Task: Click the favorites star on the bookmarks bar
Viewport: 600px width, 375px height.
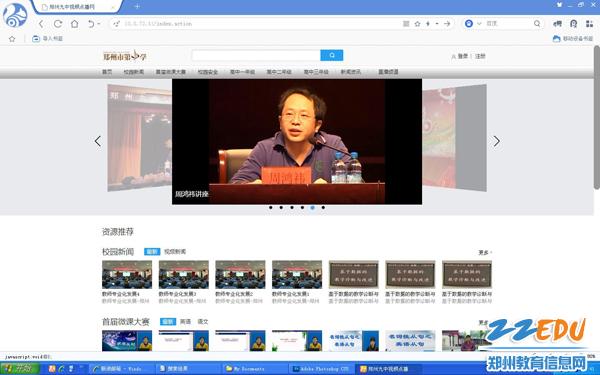Action: coord(12,39)
